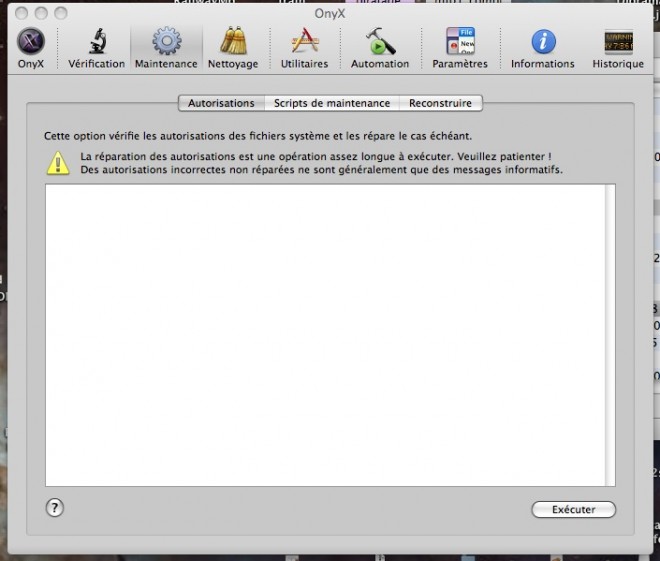Open help with the question mark button
Screen dimensions: 660x561
click(55, 508)
